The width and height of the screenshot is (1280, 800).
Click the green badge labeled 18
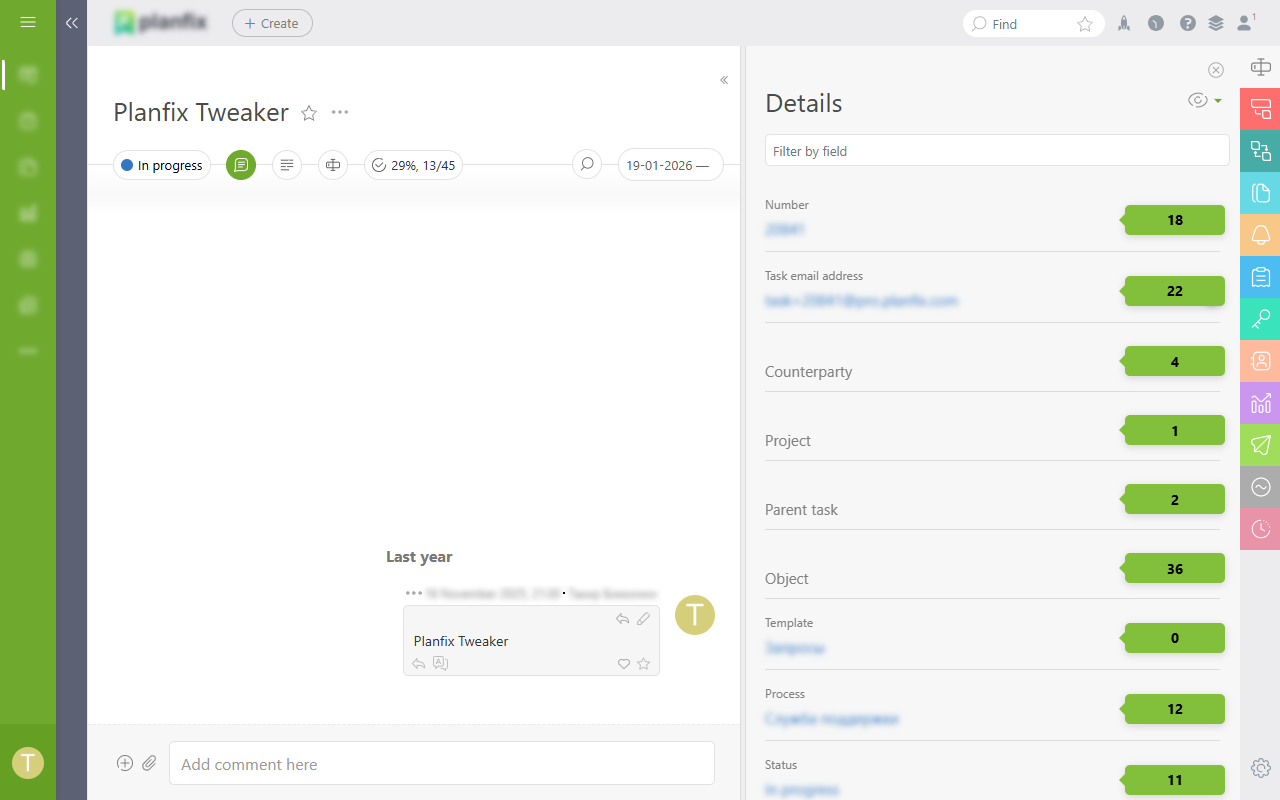(x=1172, y=220)
